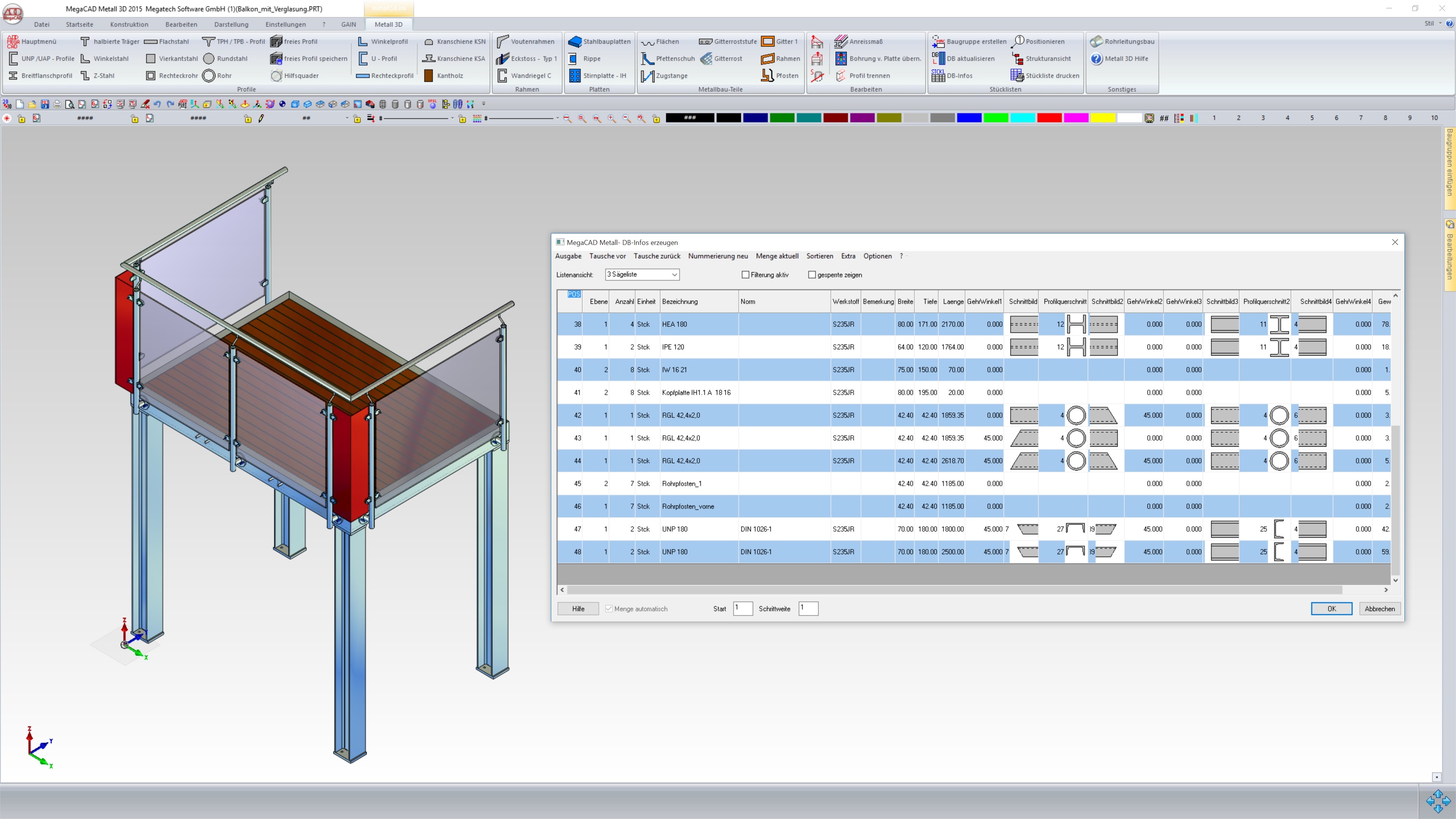Open Rohrleitungsbau tool
The height and width of the screenshot is (819, 1456).
pyautogui.click(x=1122, y=41)
